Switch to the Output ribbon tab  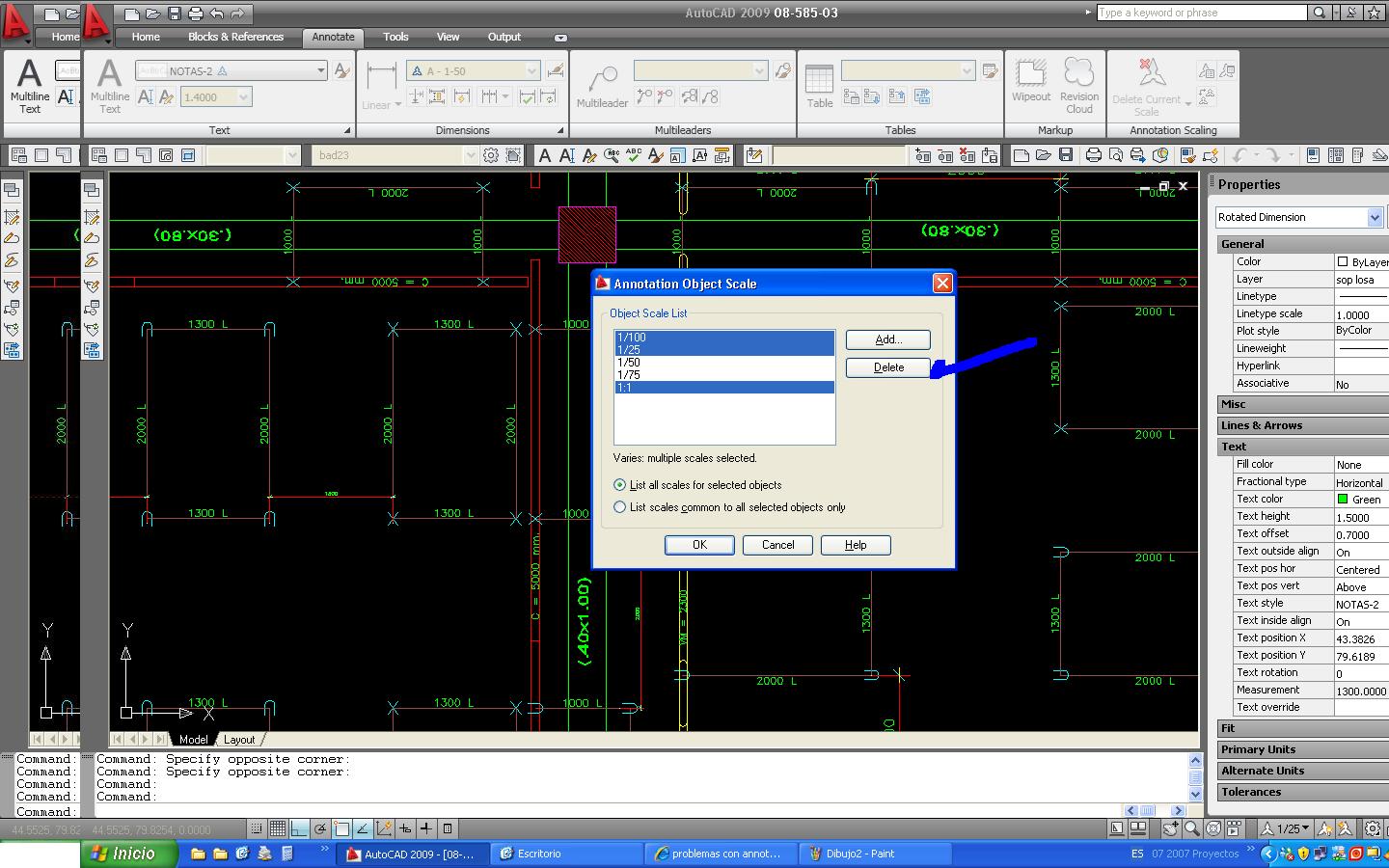point(504,37)
